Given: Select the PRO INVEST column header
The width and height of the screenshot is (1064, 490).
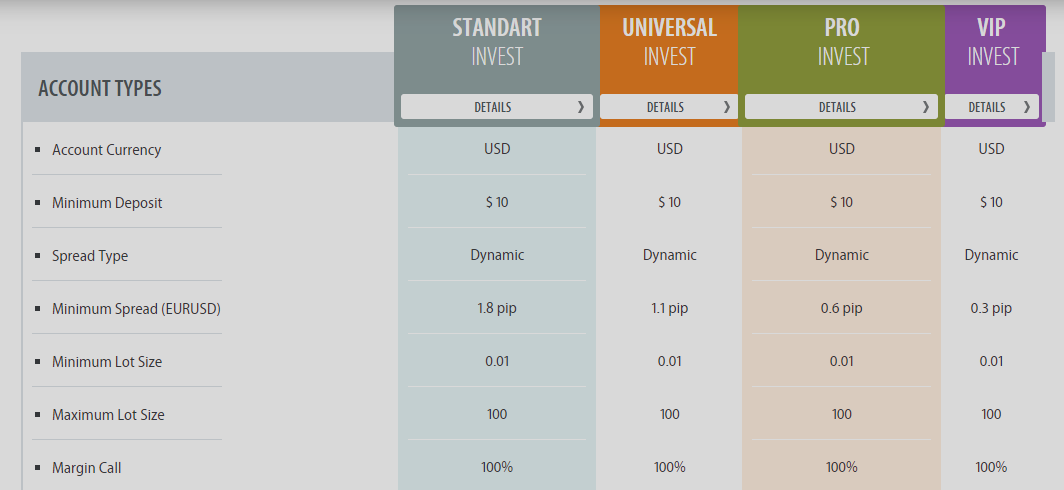Looking at the screenshot, I should tap(842, 41).
